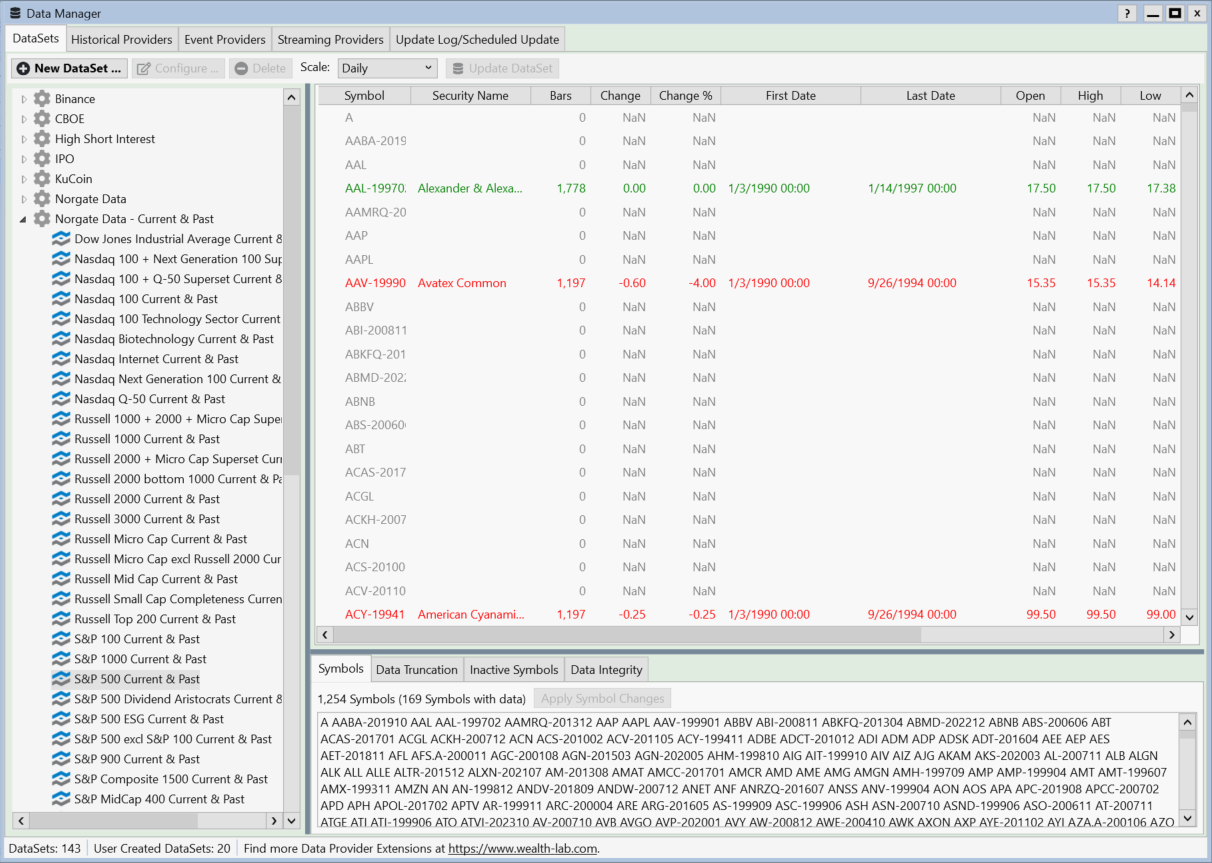Click the High Short Interest gear icon
Viewport: 1212px width, 863px height.
42,139
